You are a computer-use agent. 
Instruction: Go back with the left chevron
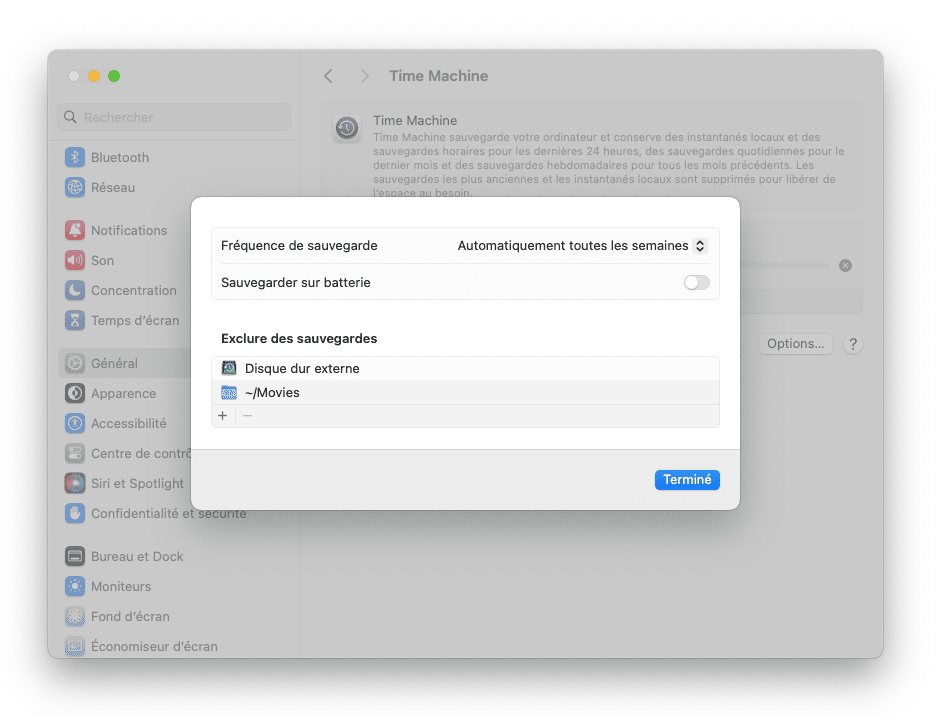(x=328, y=76)
